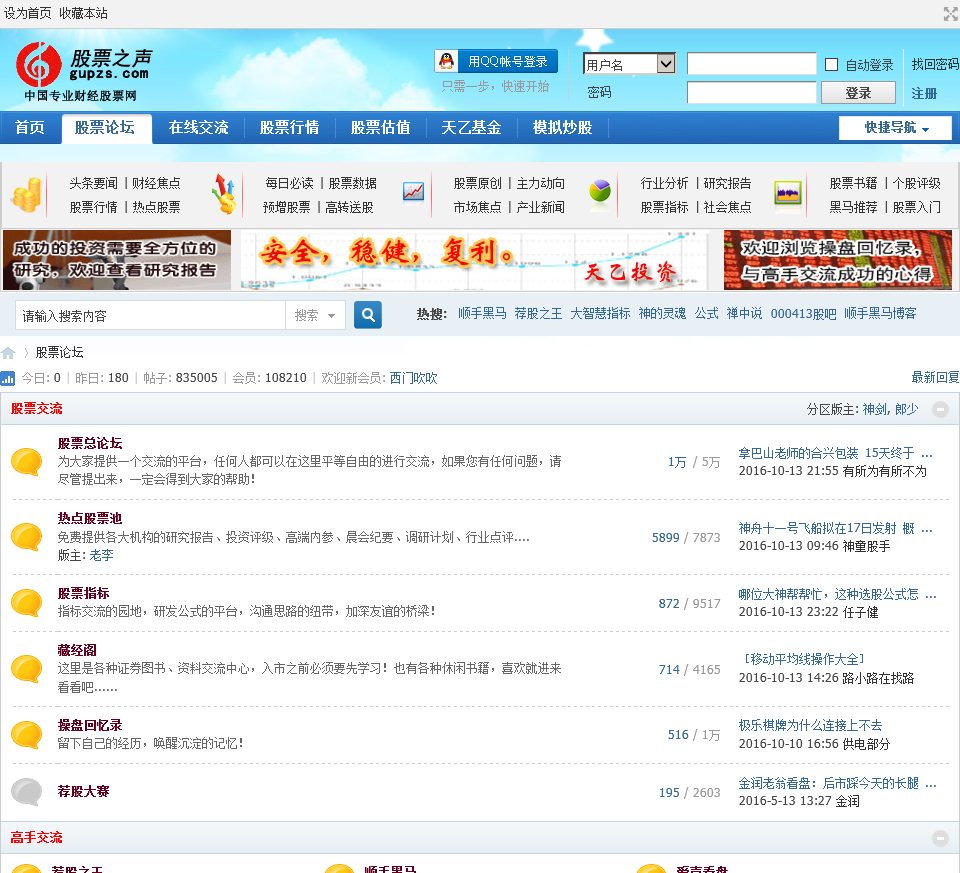Open the 股票总论坛 forum title

pos(90,443)
